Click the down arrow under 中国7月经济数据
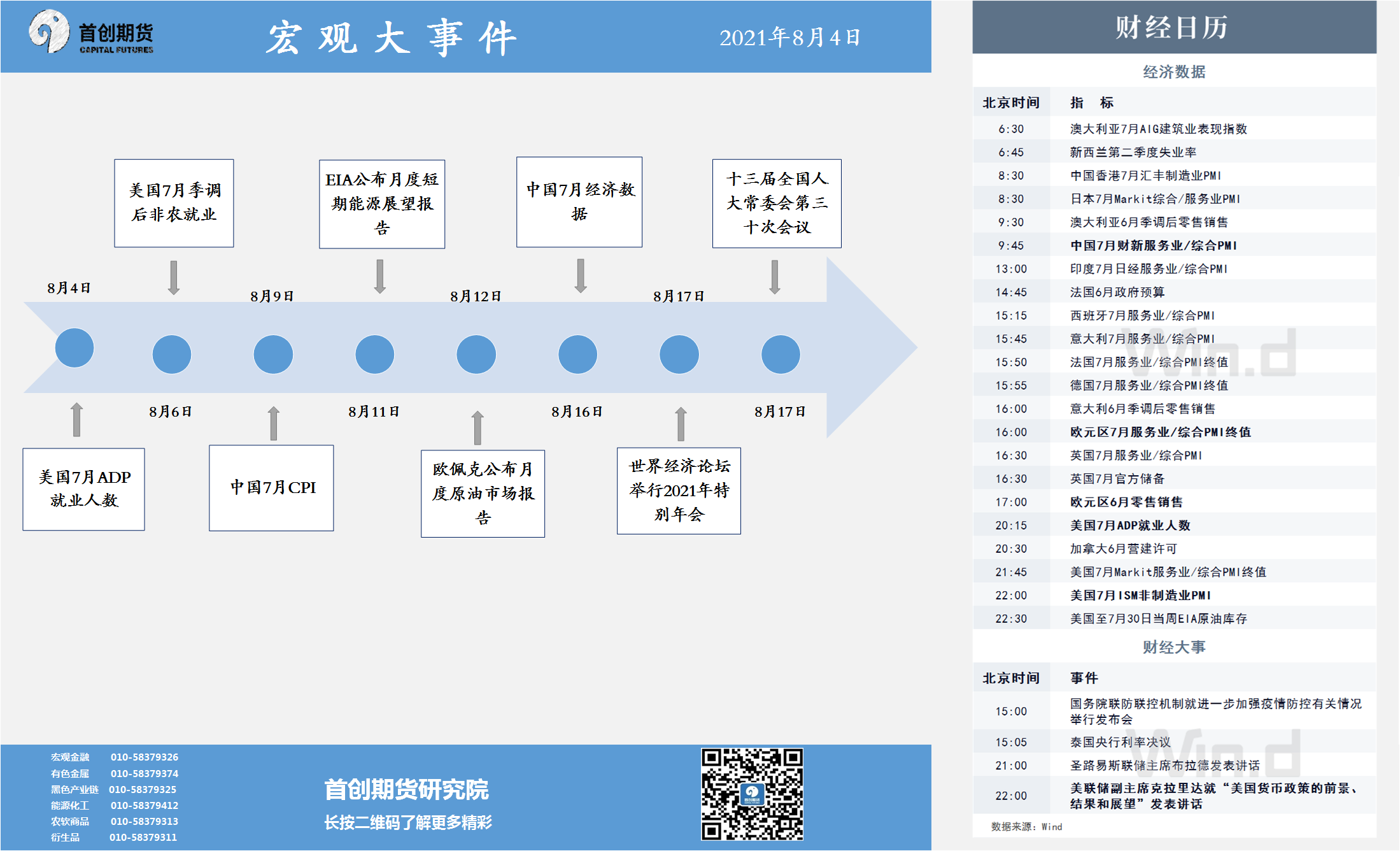 [581, 275]
